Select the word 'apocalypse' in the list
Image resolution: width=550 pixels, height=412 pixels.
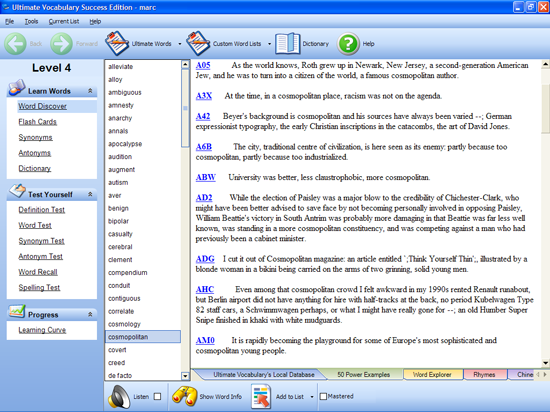coord(125,144)
